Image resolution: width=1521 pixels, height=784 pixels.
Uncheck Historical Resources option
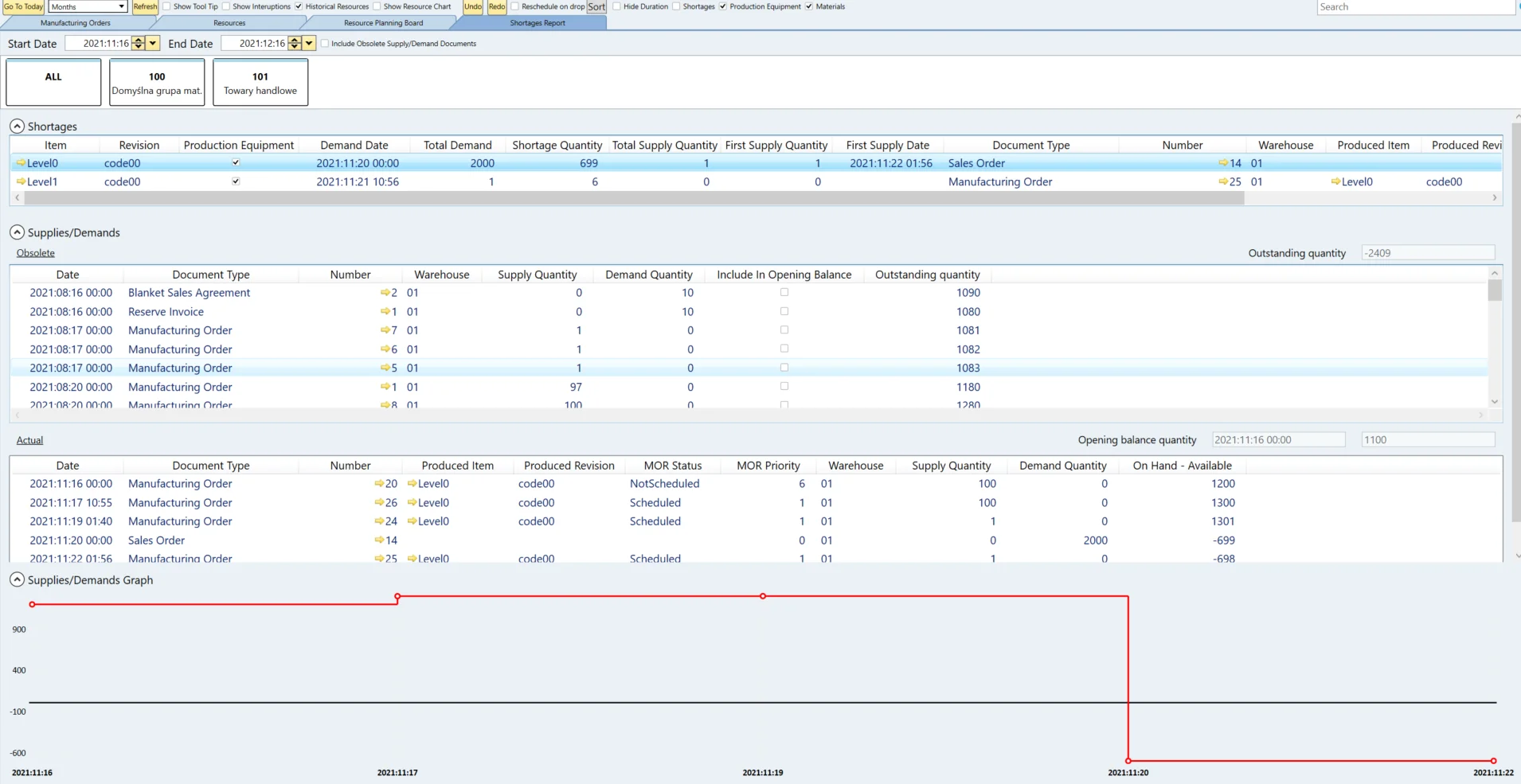pos(299,6)
